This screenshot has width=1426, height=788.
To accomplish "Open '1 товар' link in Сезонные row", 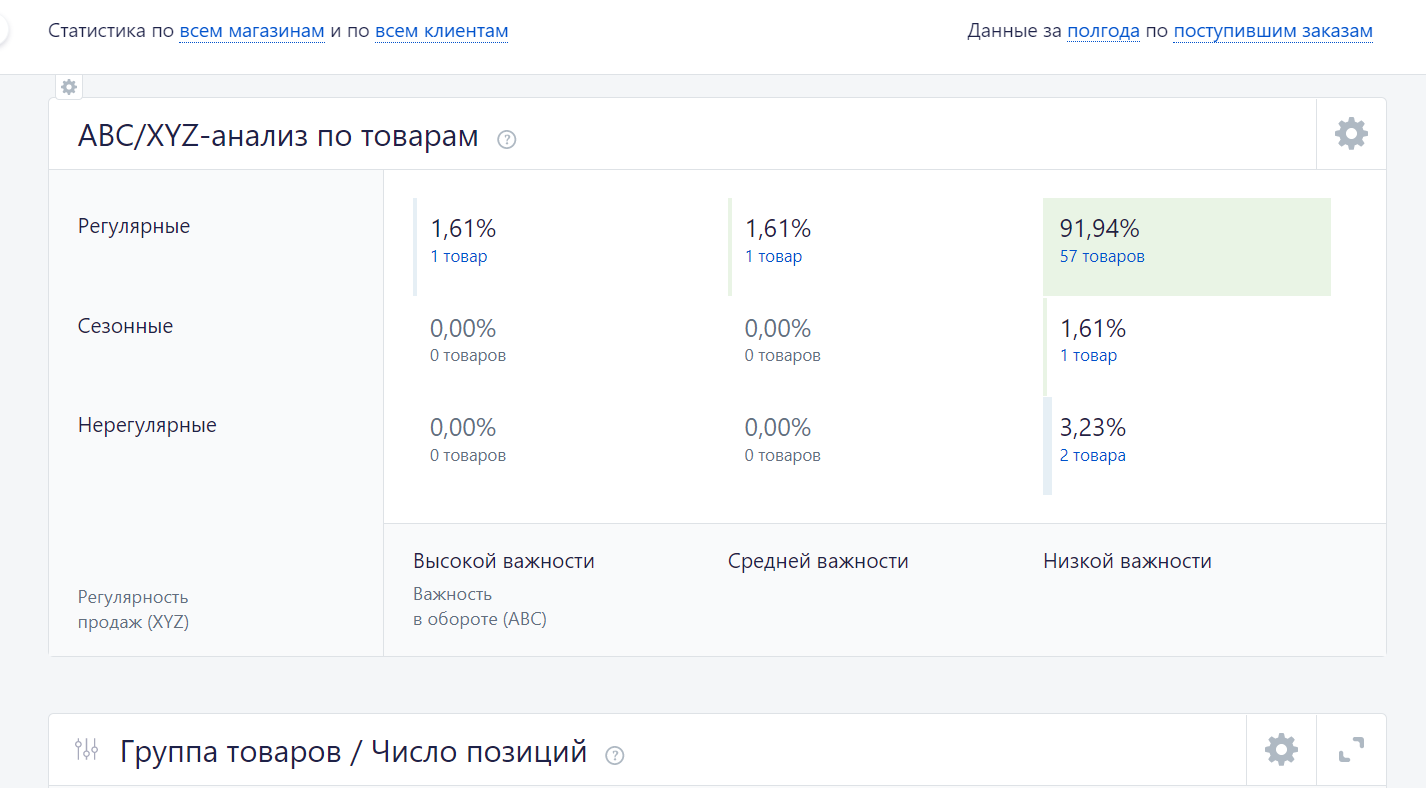I will 1088,355.
